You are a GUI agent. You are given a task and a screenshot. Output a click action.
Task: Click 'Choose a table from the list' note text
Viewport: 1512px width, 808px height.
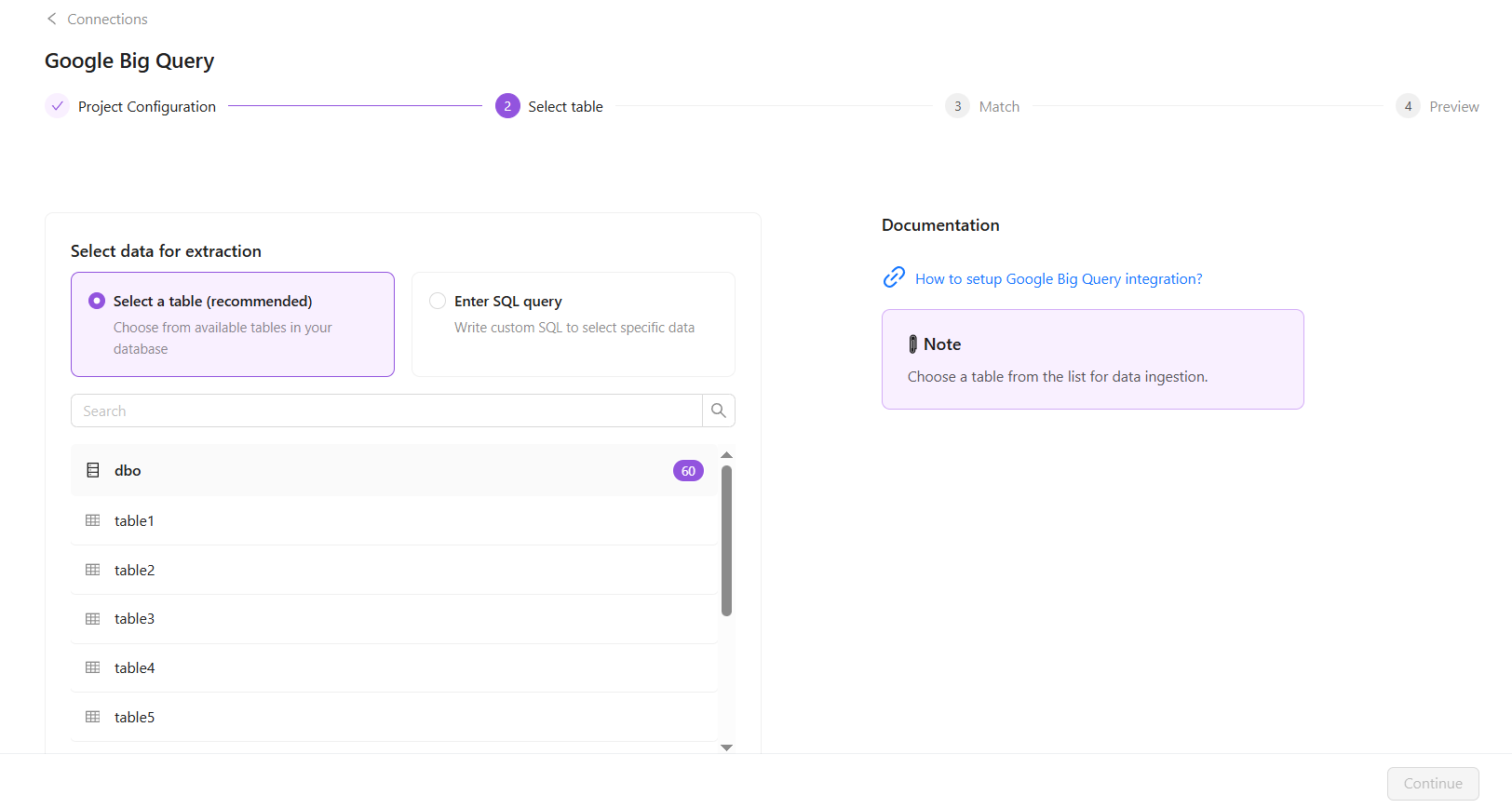pos(1058,377)
